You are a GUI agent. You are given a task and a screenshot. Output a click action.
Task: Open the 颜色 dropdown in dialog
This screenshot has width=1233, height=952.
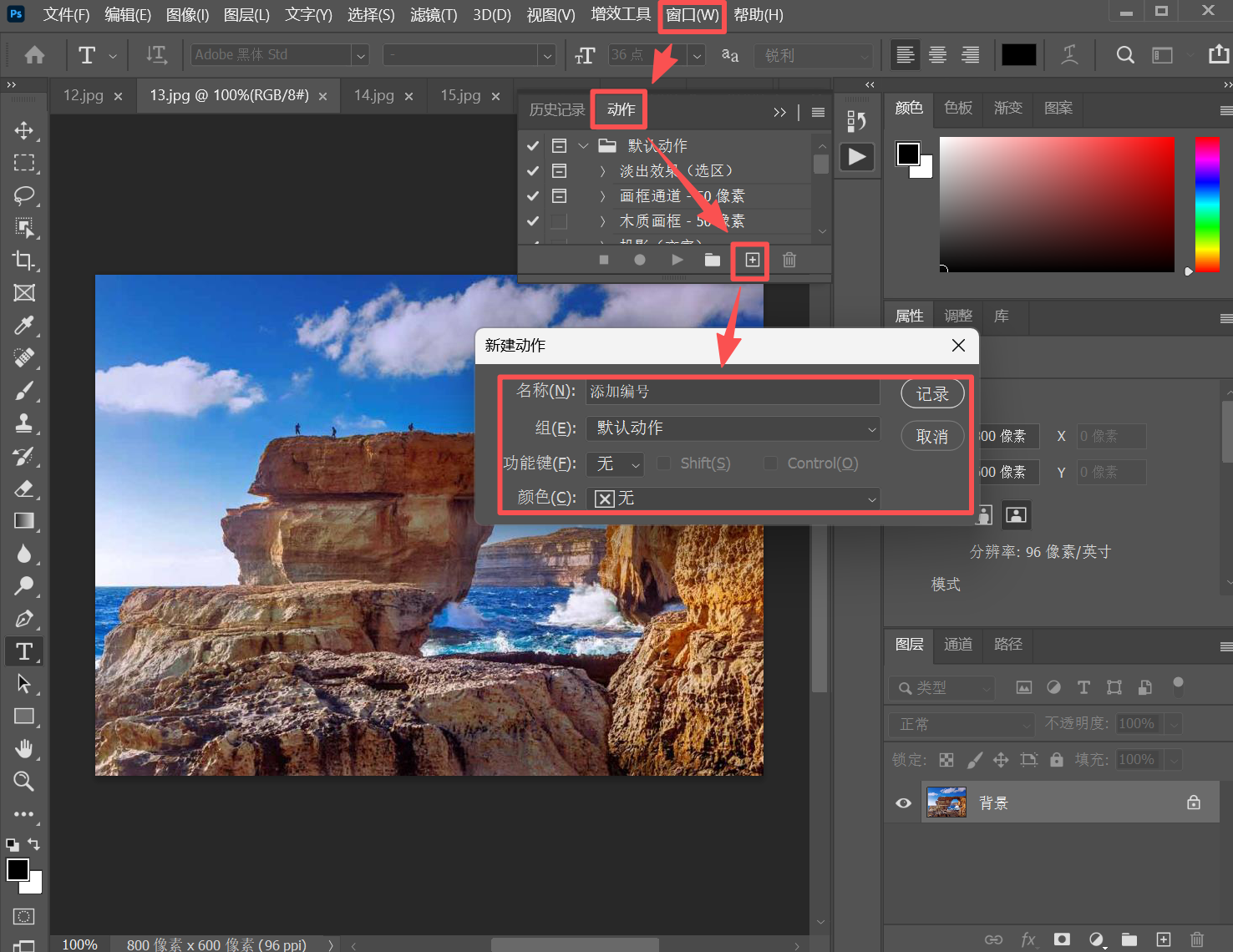click(733, 499)
